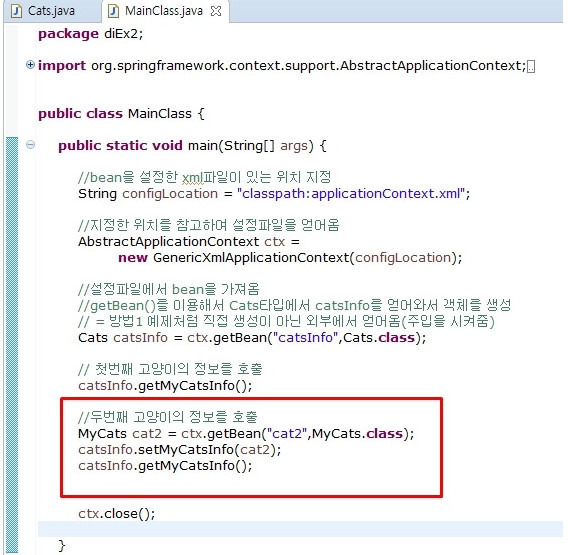Click the '//getBean()를 이용해서' comment line

point(295,305)
